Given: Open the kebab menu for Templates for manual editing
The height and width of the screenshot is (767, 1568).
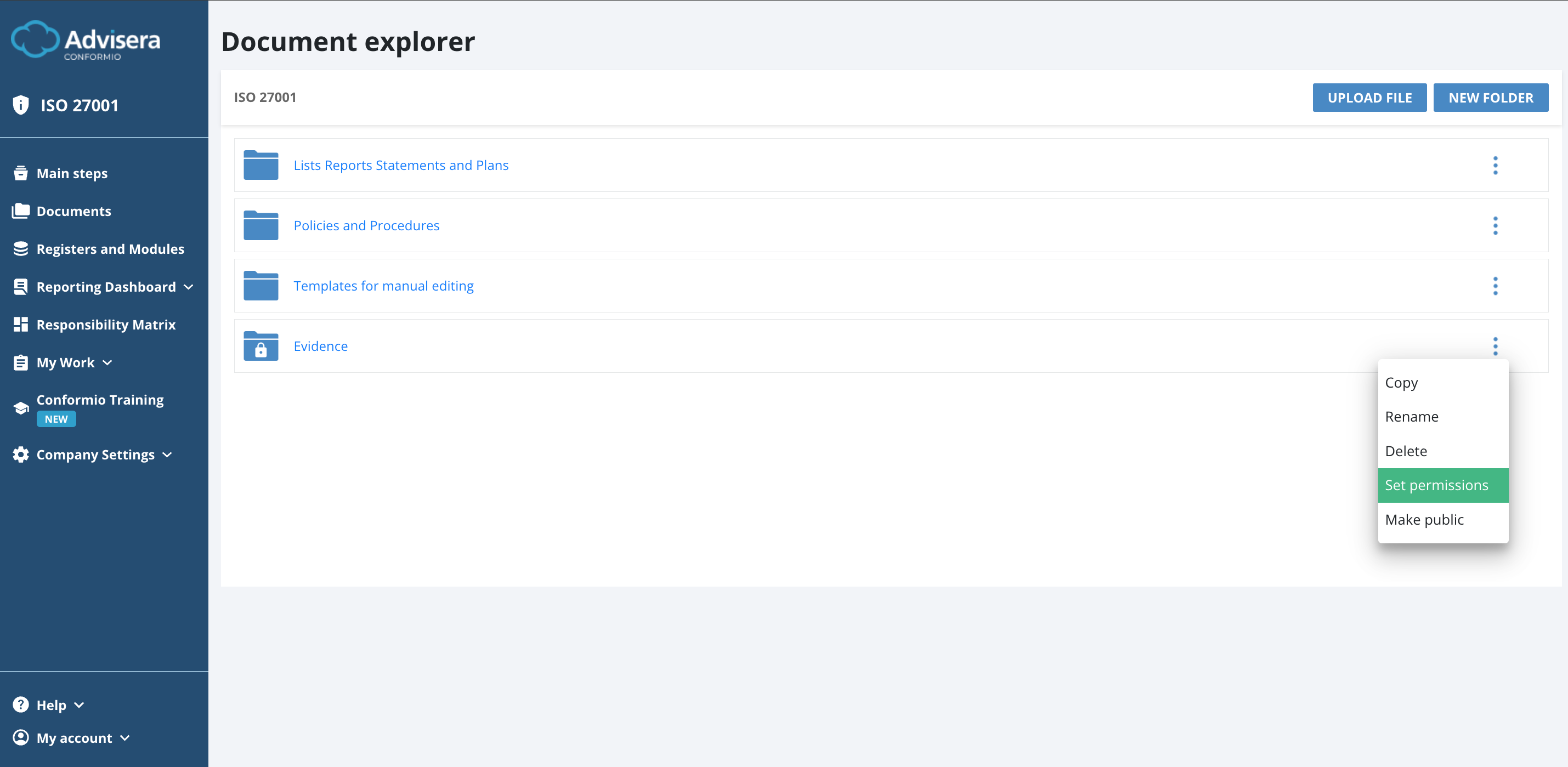Looking at the screenshot, I should (x=1496, y=285).
